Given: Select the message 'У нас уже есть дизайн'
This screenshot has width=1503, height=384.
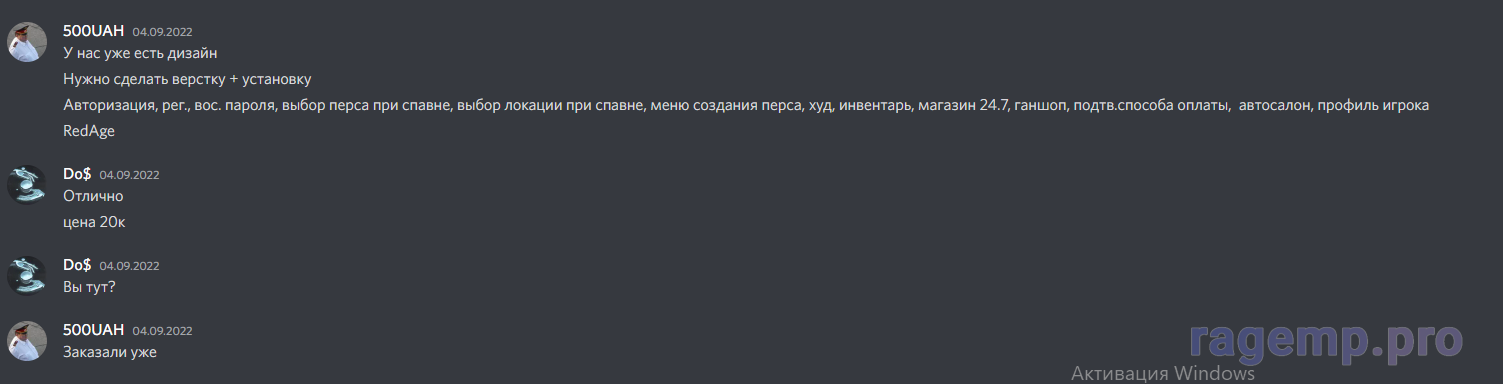Looking at the screenshot, I should (140, 53).
